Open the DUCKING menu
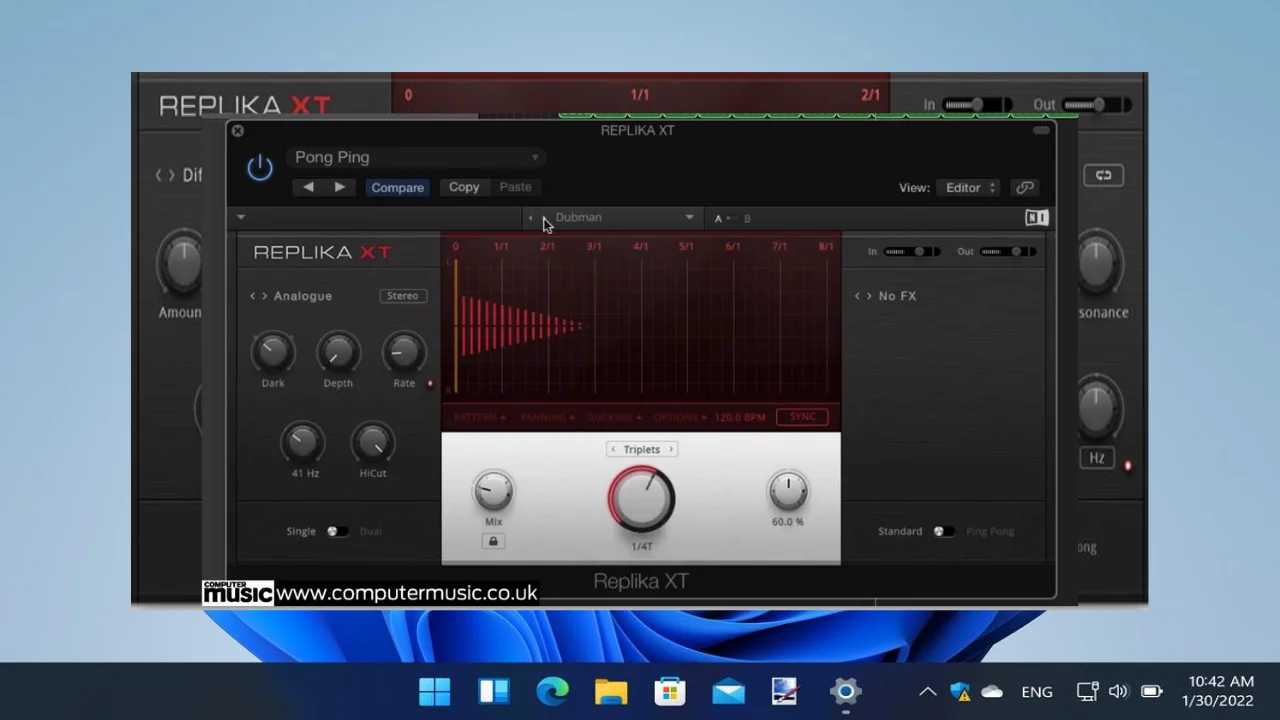The width and height of the screenshot is (1280, 720). pyautogui.click(x=614, y=417)
